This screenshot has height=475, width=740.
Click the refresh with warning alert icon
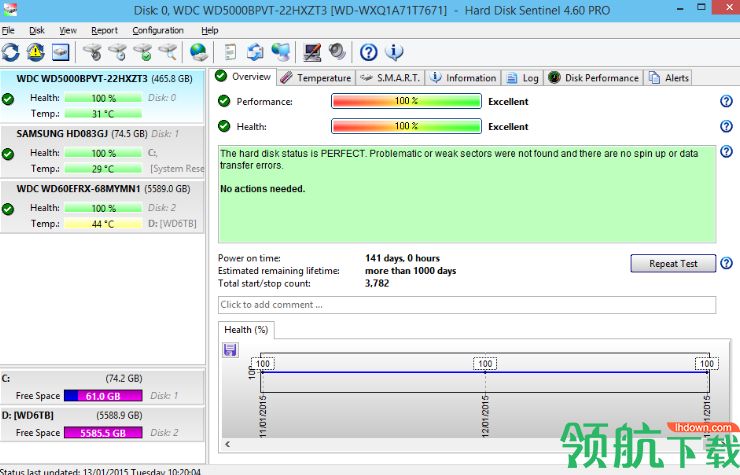[35, 52]
